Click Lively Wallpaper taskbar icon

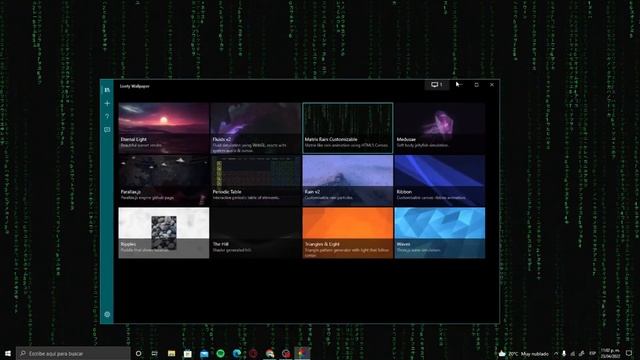coord(302,353)
